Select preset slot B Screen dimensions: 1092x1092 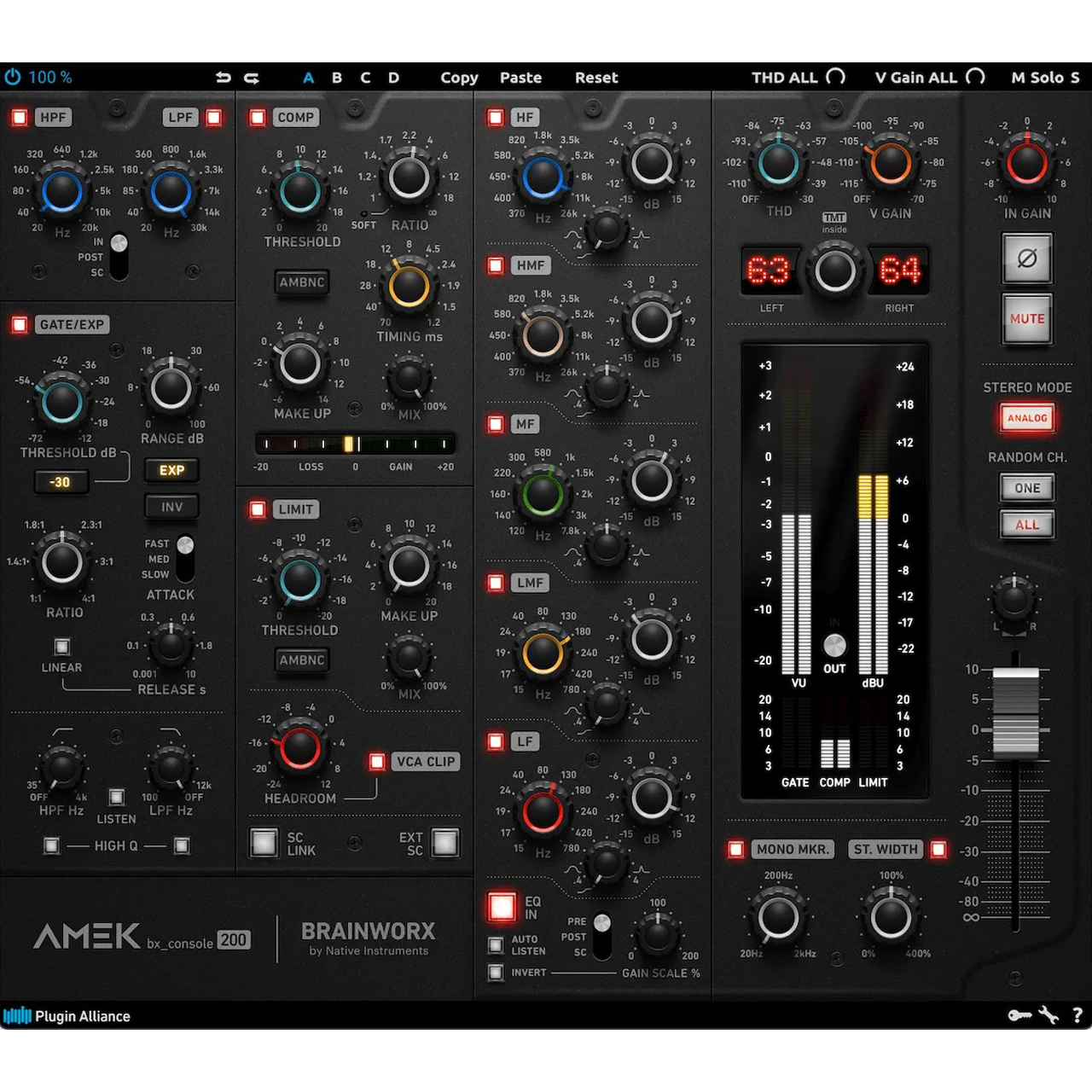click(337, 78)
